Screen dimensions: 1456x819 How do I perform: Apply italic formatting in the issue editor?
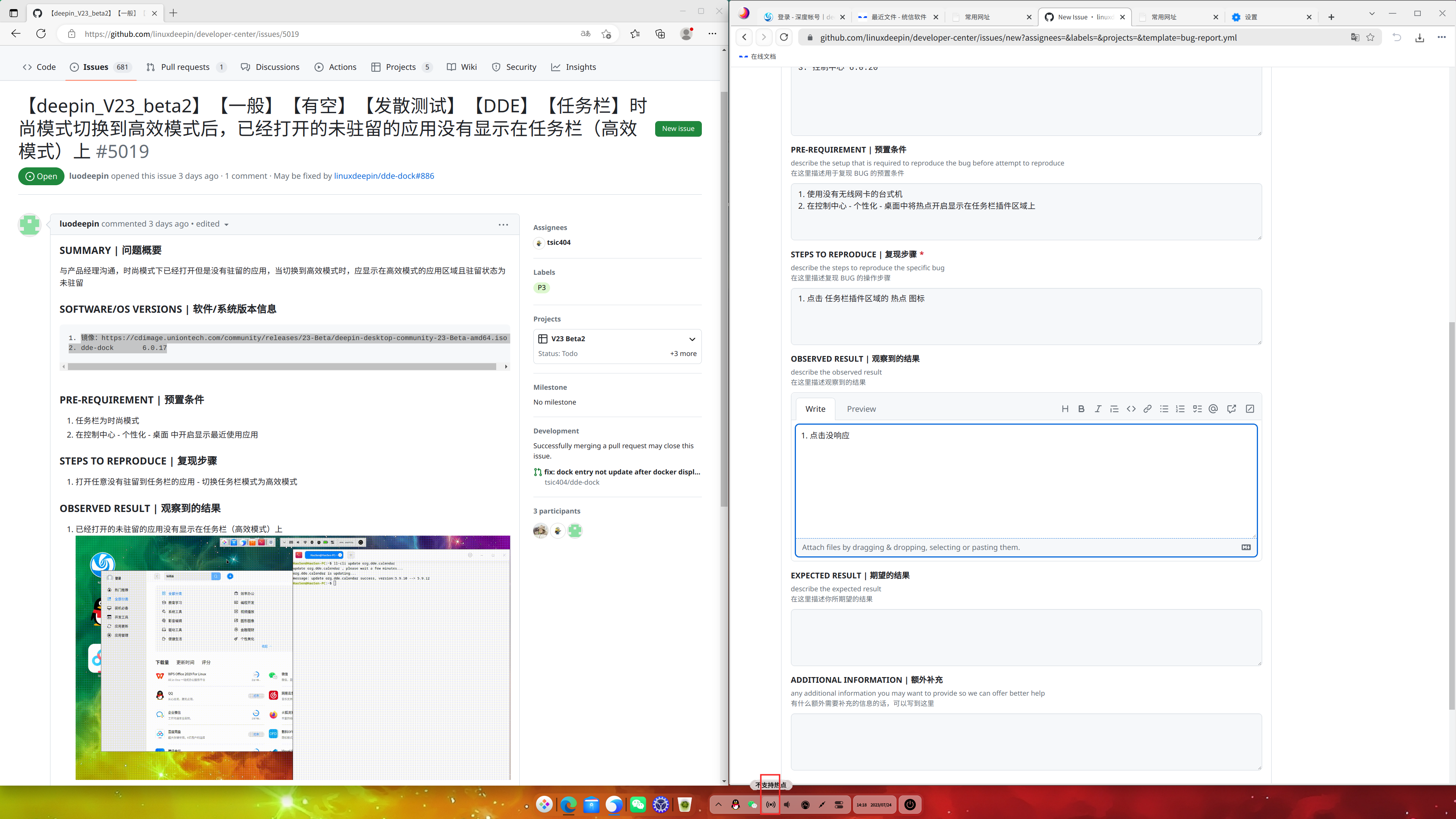[x=1098, y=408]
